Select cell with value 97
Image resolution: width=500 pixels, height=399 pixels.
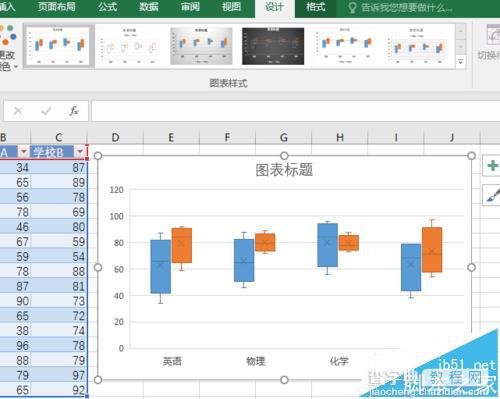[x=59, y=375]
